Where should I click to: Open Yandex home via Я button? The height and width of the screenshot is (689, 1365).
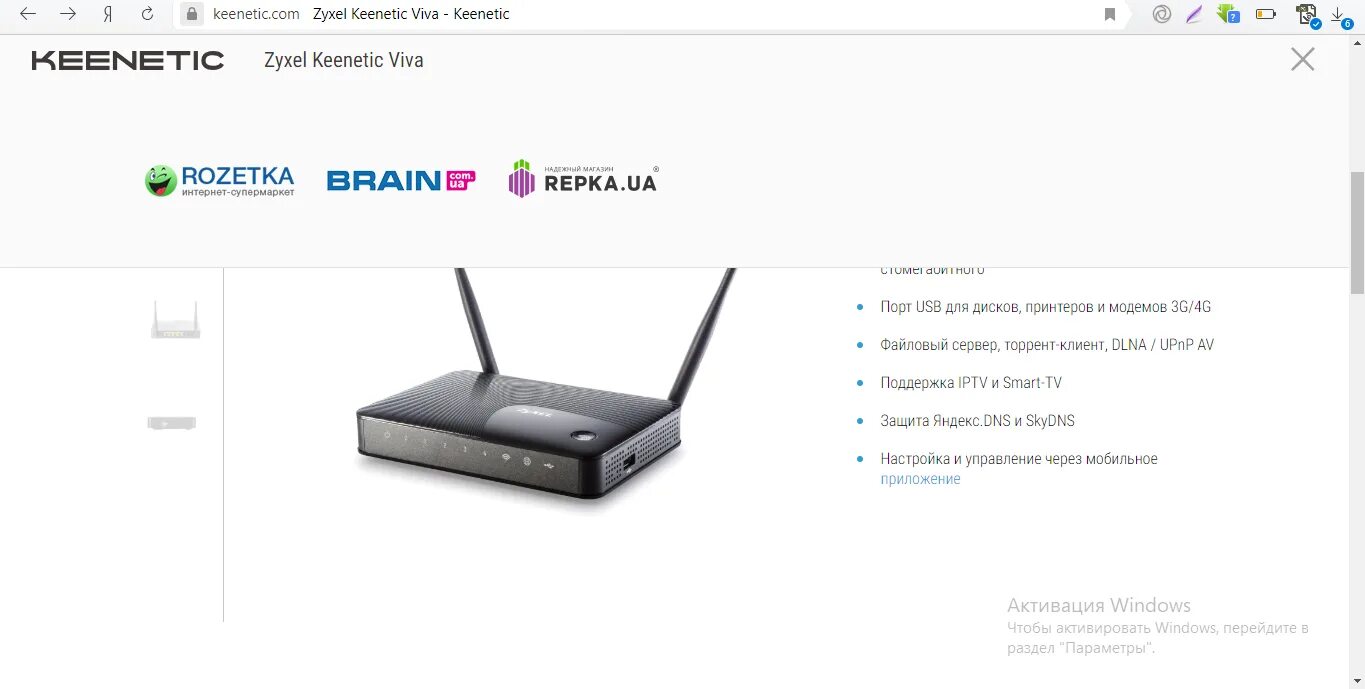point(108,14)
